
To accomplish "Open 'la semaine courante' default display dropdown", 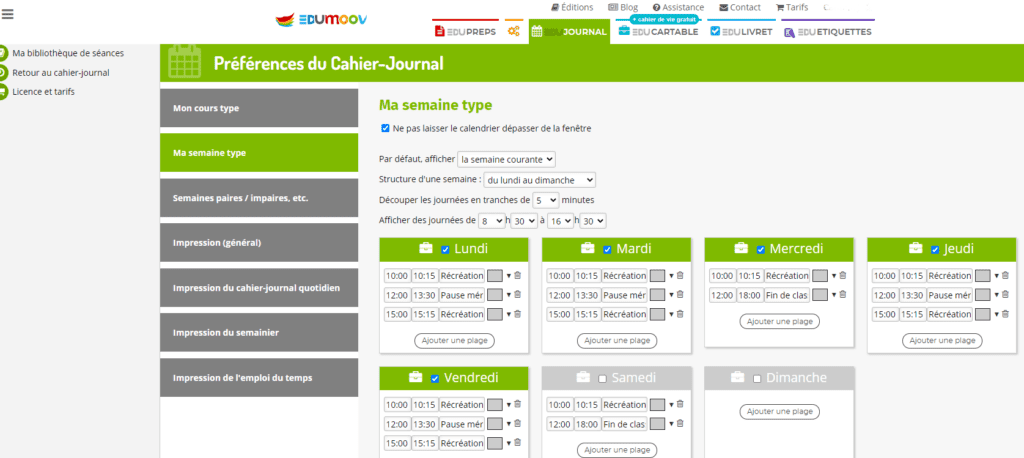I will coord(506,159).
